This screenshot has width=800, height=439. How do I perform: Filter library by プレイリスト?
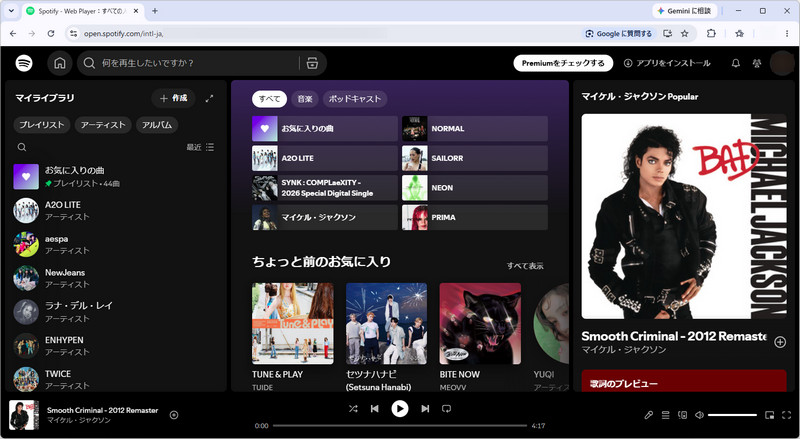42,125
